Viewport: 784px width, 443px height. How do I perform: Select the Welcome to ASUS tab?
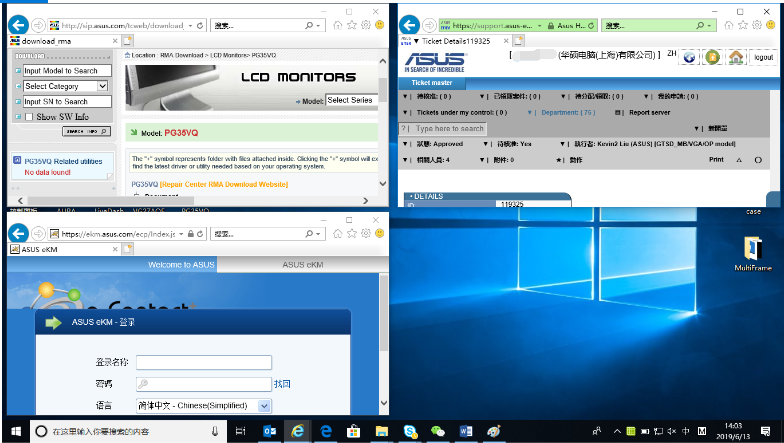181,264
